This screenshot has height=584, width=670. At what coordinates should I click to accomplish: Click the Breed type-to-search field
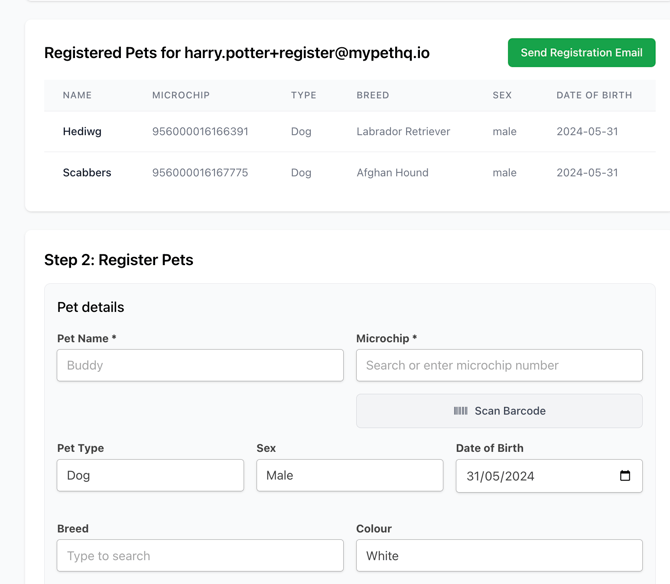click(x=200, y=555)
